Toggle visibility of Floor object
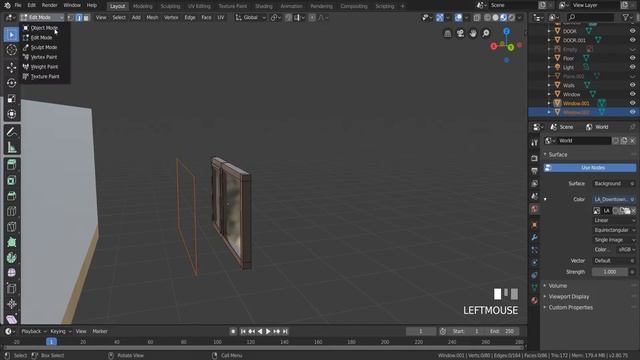The height and width of the screenshot is (360, 640). [x=632, y=58]
